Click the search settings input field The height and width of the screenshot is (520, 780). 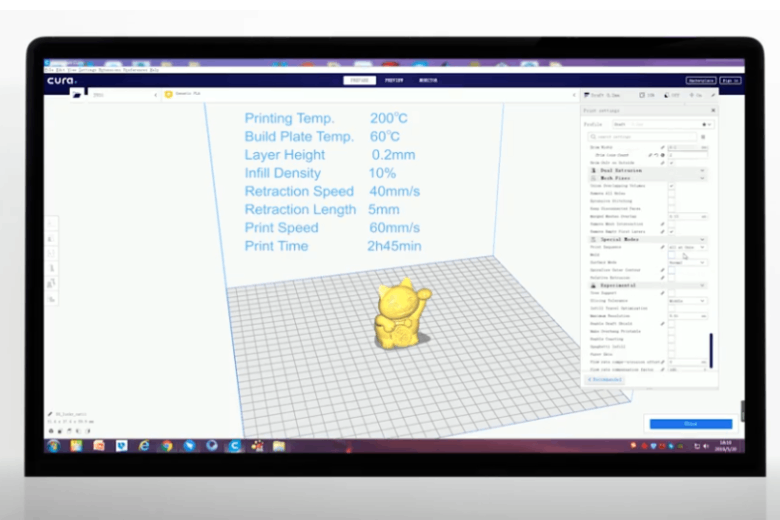pyautogui.click(x=640, y=136)
